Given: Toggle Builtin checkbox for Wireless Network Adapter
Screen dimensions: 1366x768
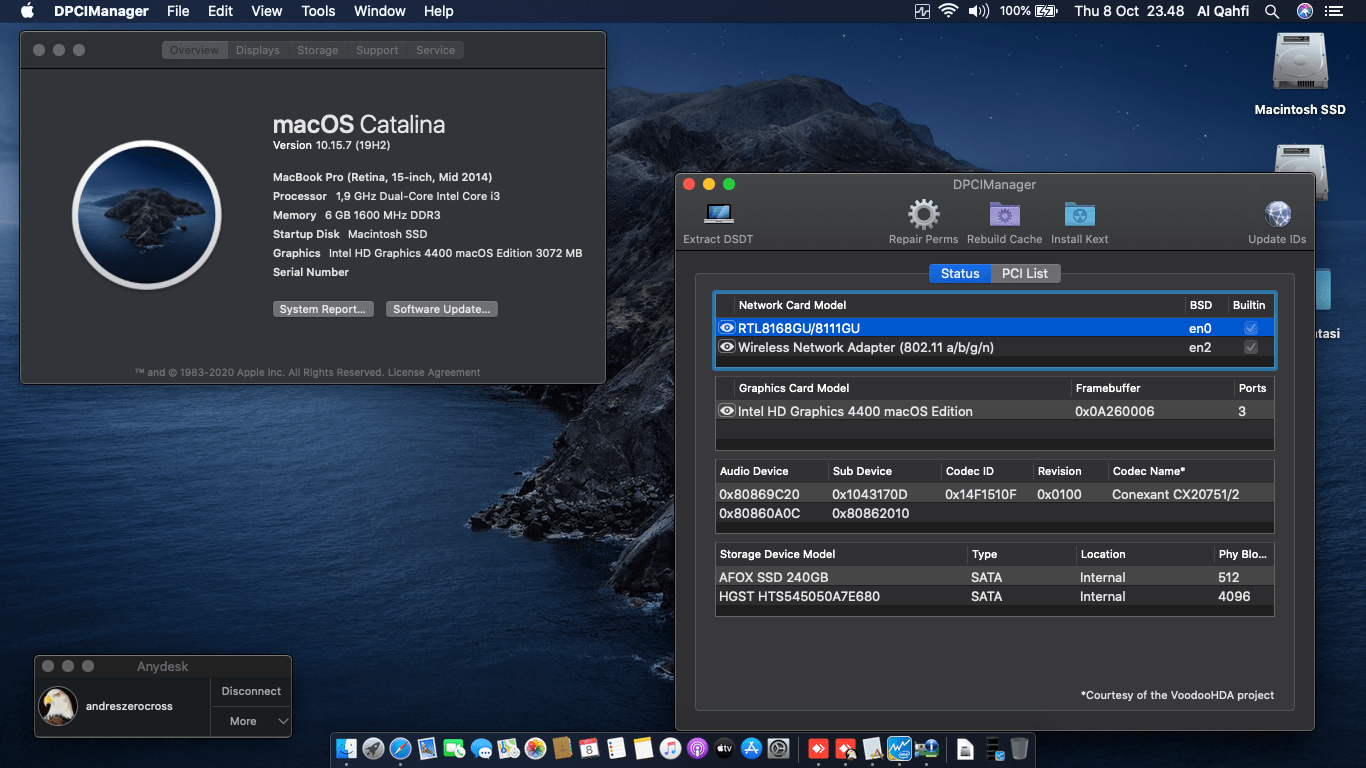Looking at the screenshot, I should click(1250, 347).
